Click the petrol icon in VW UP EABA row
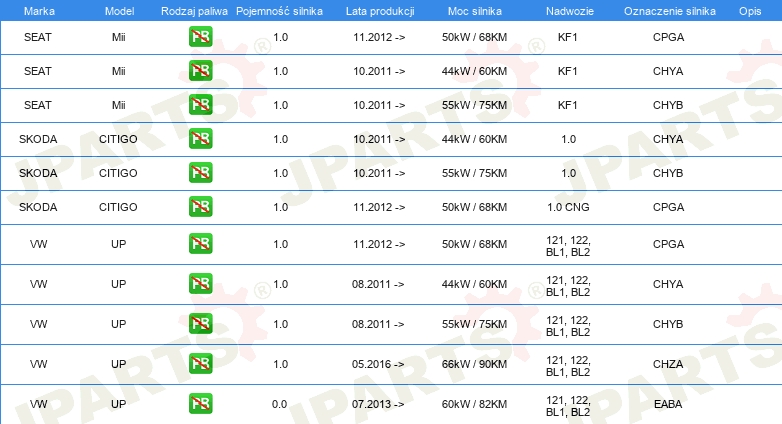This screenshot has height=424, width=782. (200, 404)
